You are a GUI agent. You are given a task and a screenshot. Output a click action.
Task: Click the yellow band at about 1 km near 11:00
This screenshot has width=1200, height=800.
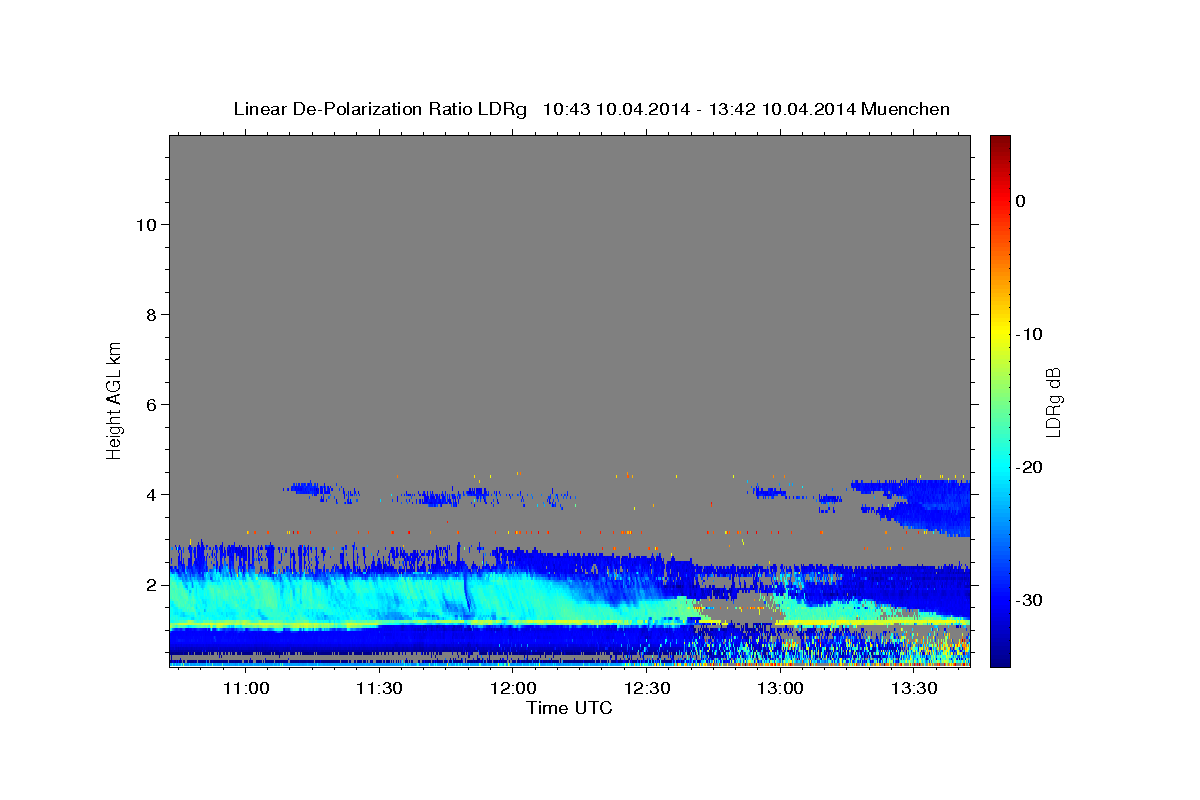[246, 625]
